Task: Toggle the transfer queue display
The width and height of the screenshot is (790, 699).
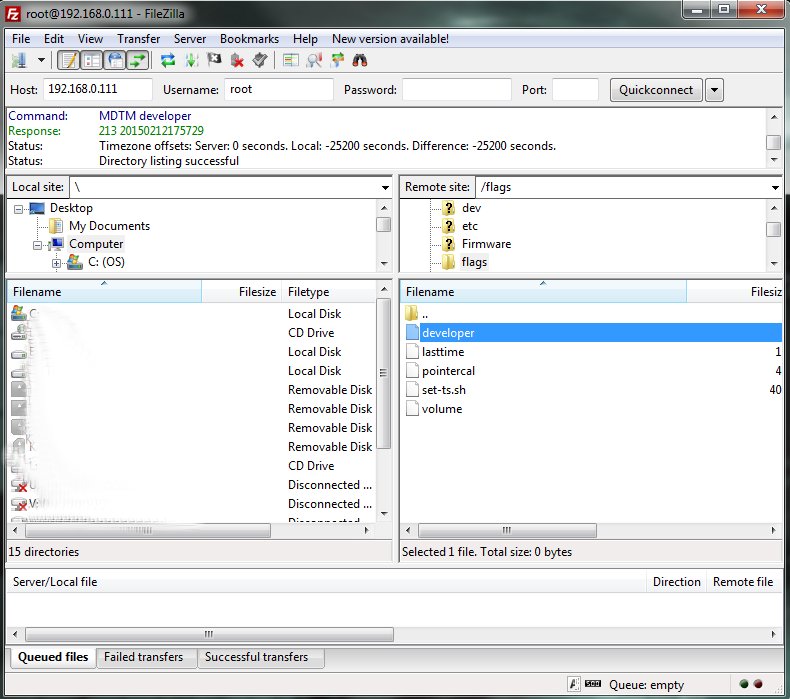Action: pyautogui.click(x=137, y=60)
